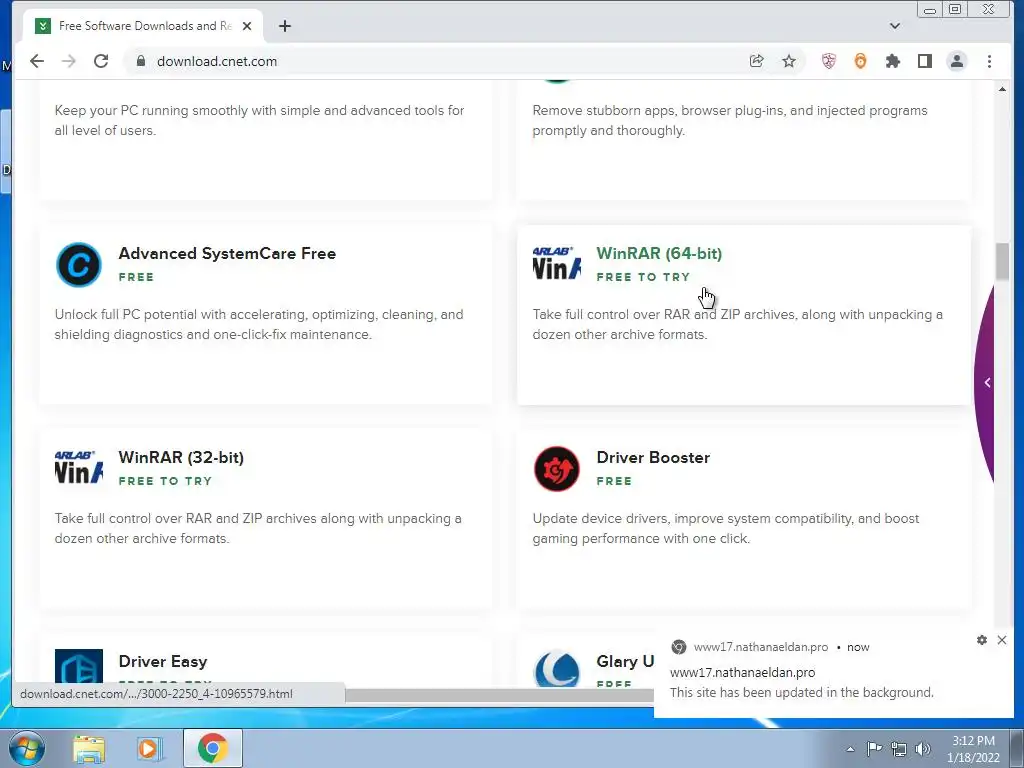
Task: Open the network tray icon
Action: pyautogui.click(x=899, y=748)
